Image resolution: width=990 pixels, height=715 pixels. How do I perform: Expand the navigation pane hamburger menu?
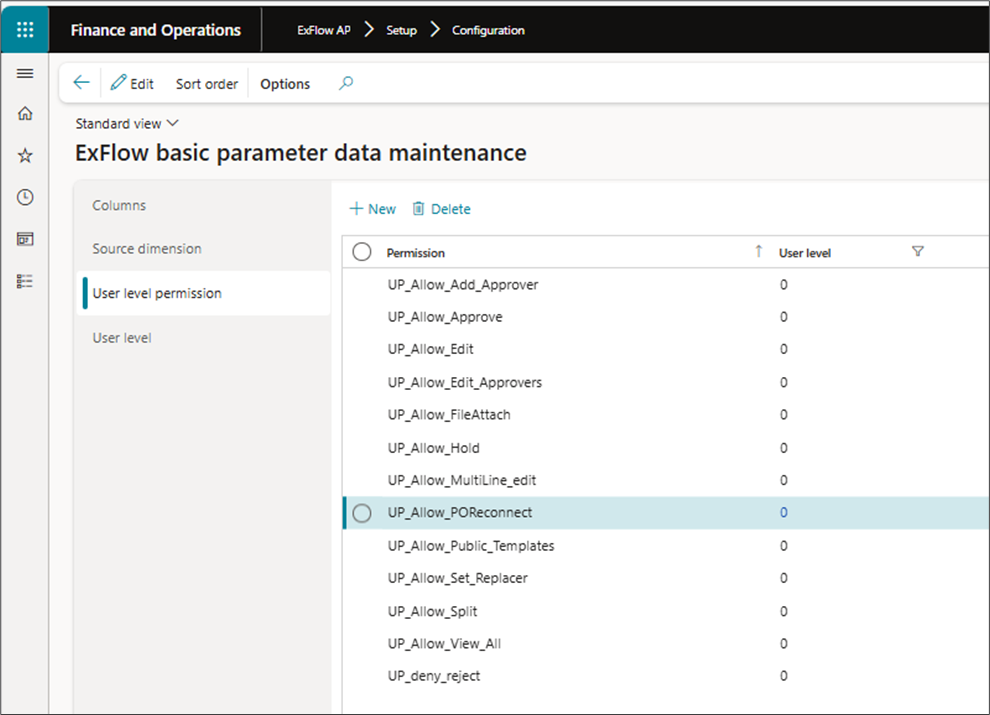(x=25, y=74)
